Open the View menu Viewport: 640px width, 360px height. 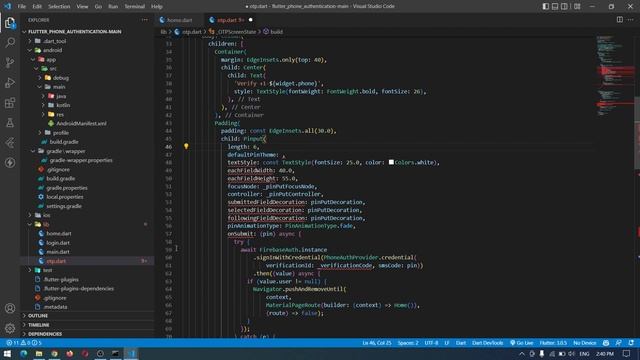82,7
